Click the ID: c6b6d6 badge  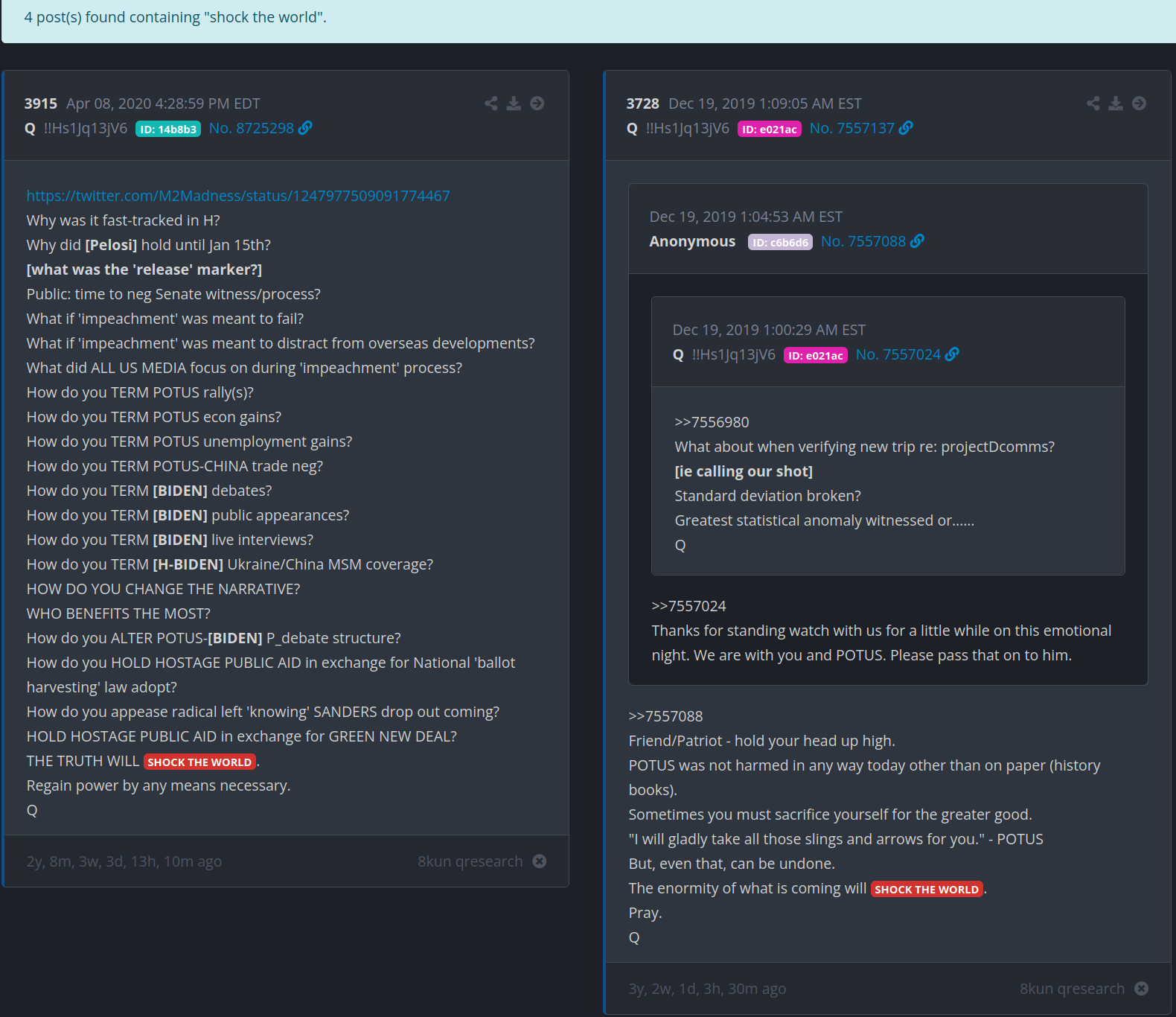point(781,242)
